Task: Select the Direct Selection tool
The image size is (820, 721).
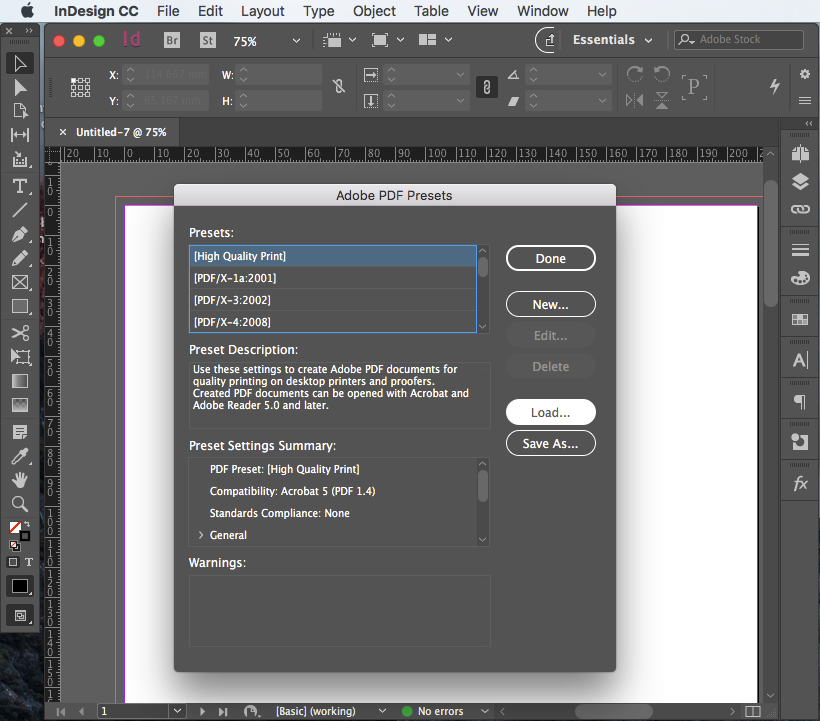Action: (x=20, y=87)
